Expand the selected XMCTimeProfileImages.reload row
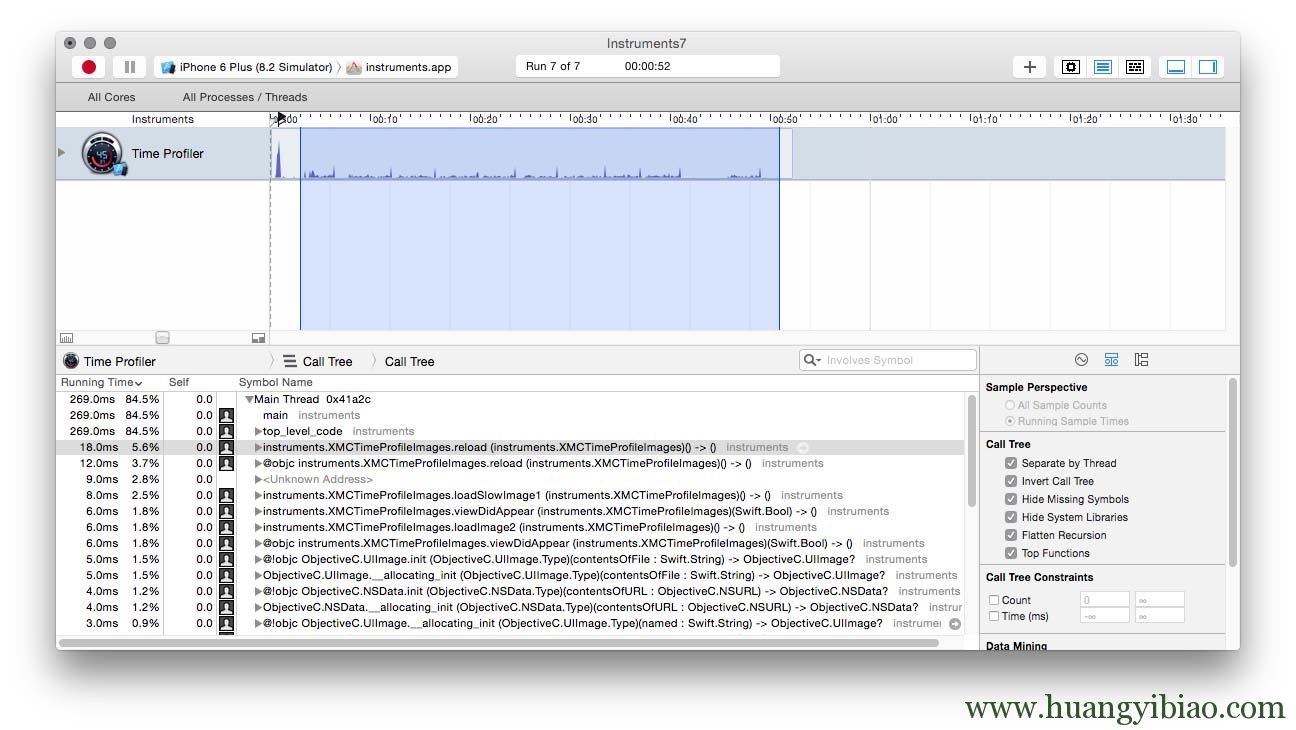The height and width of the screenshot is (730, 1296). [259, 447]
